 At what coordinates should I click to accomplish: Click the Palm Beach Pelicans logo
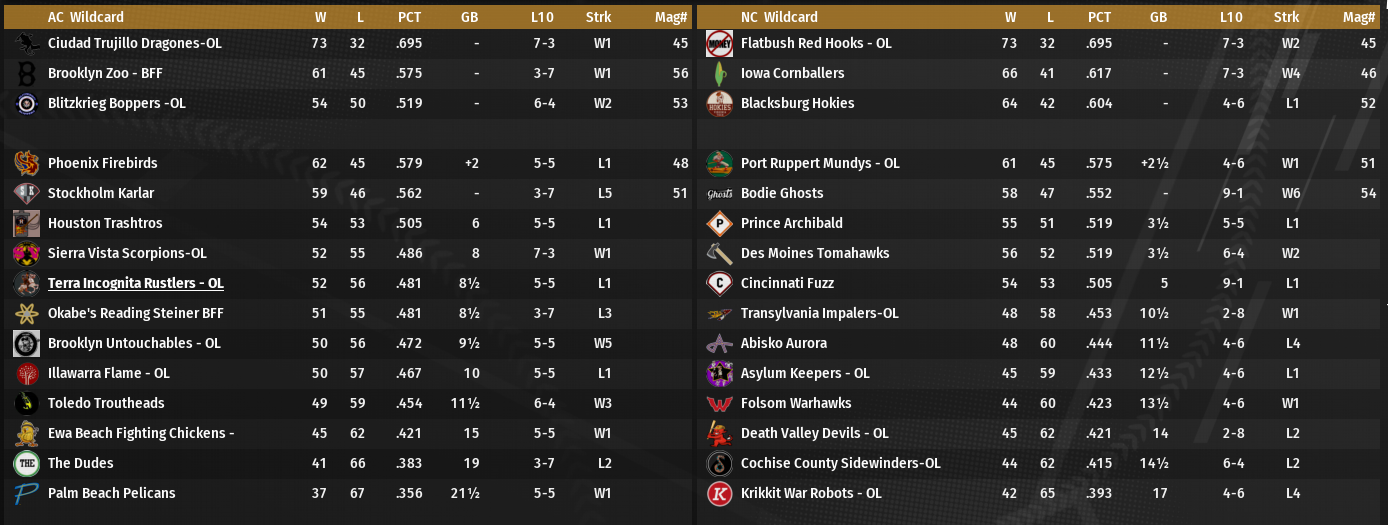click(26, 493)
